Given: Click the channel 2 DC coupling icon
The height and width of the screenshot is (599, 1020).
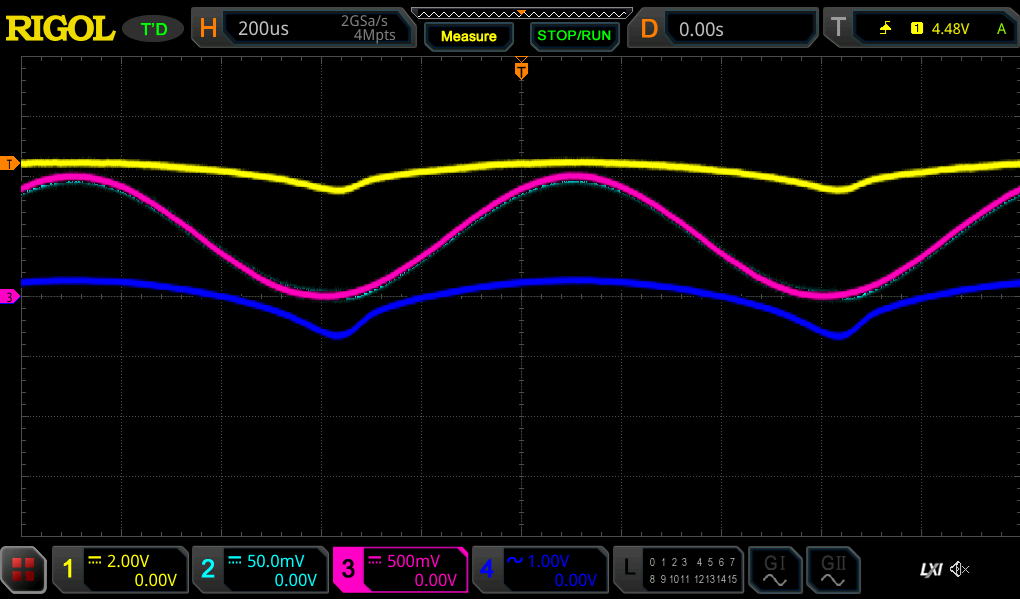Looking at the screenshot, I should coord(235,559).
